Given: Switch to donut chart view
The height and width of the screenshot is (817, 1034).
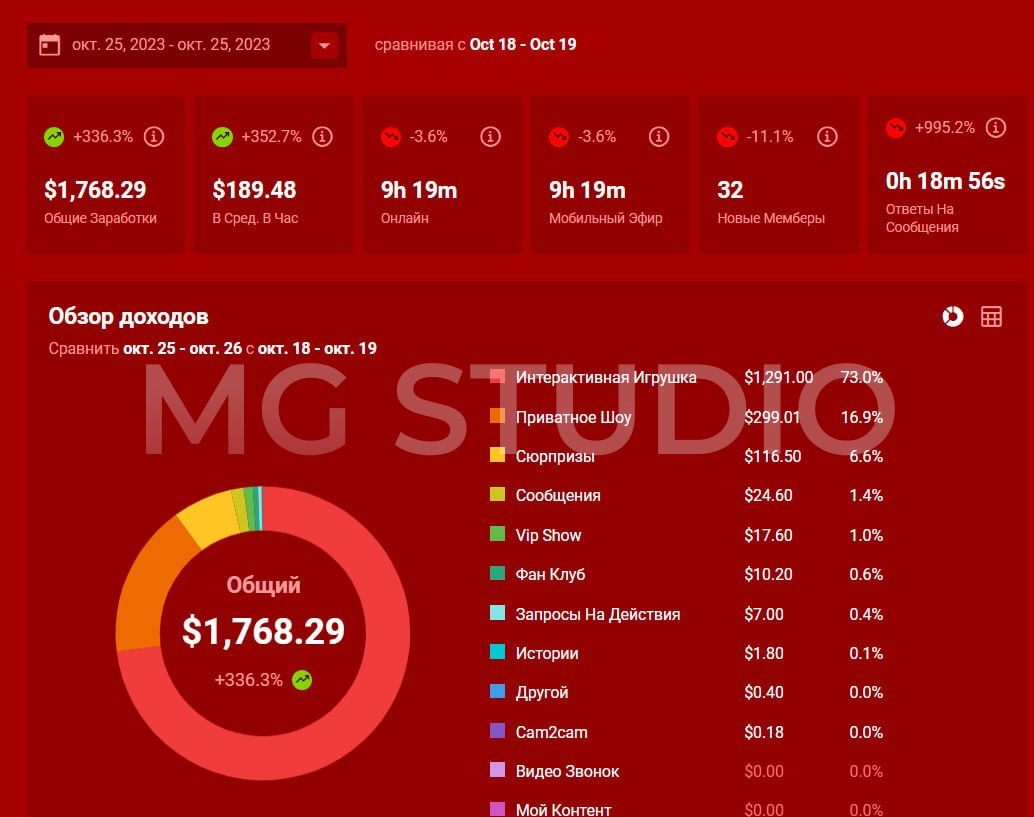Looking at the screenshot, I should tap(952, 317).
